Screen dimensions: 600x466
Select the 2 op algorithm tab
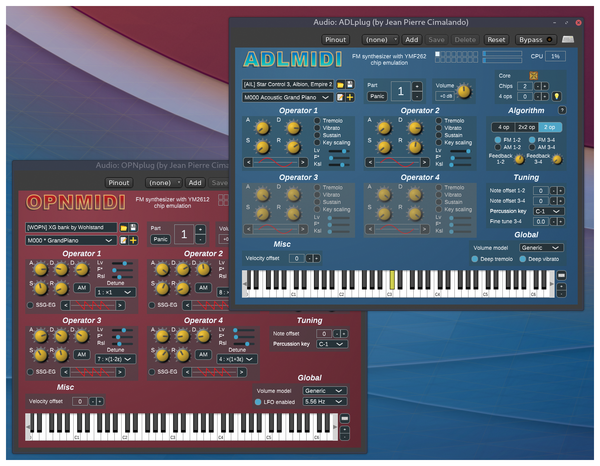550,127
